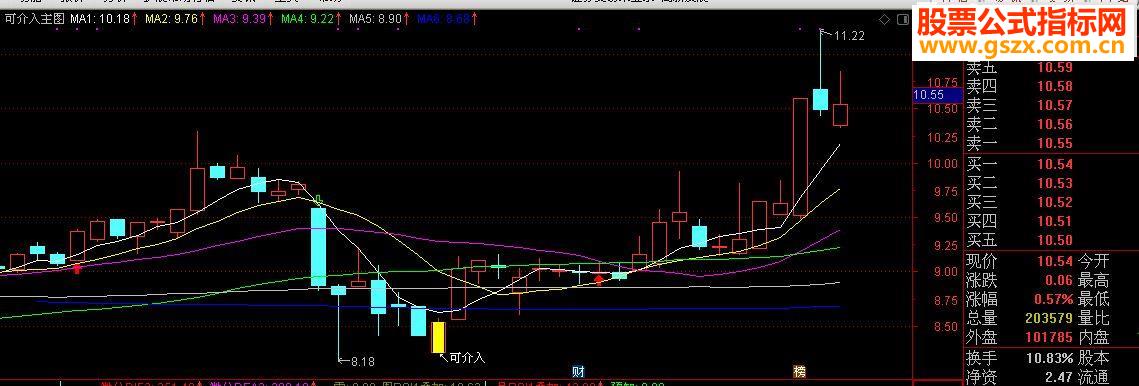
Task: Open the 财 financial marker on the timeline
Action: [x=578, y=371]
